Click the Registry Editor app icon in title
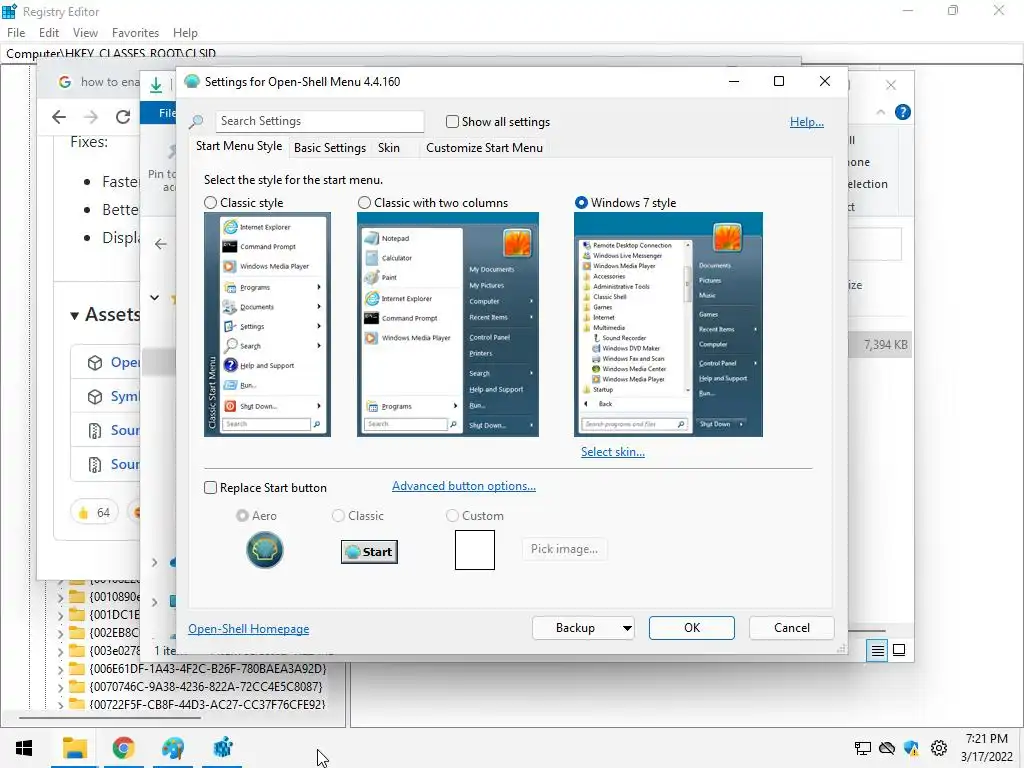 pos(9,11)
